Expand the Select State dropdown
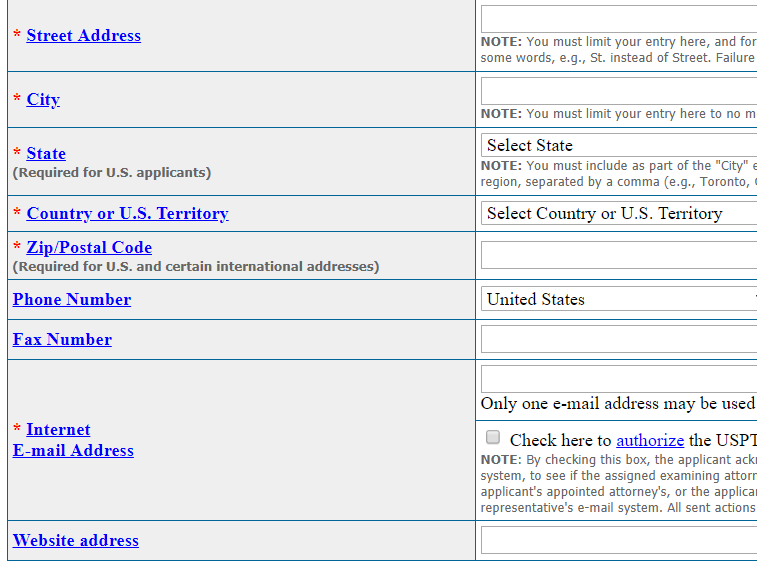This screenshot has height=561, width=757. coord(618,146)
